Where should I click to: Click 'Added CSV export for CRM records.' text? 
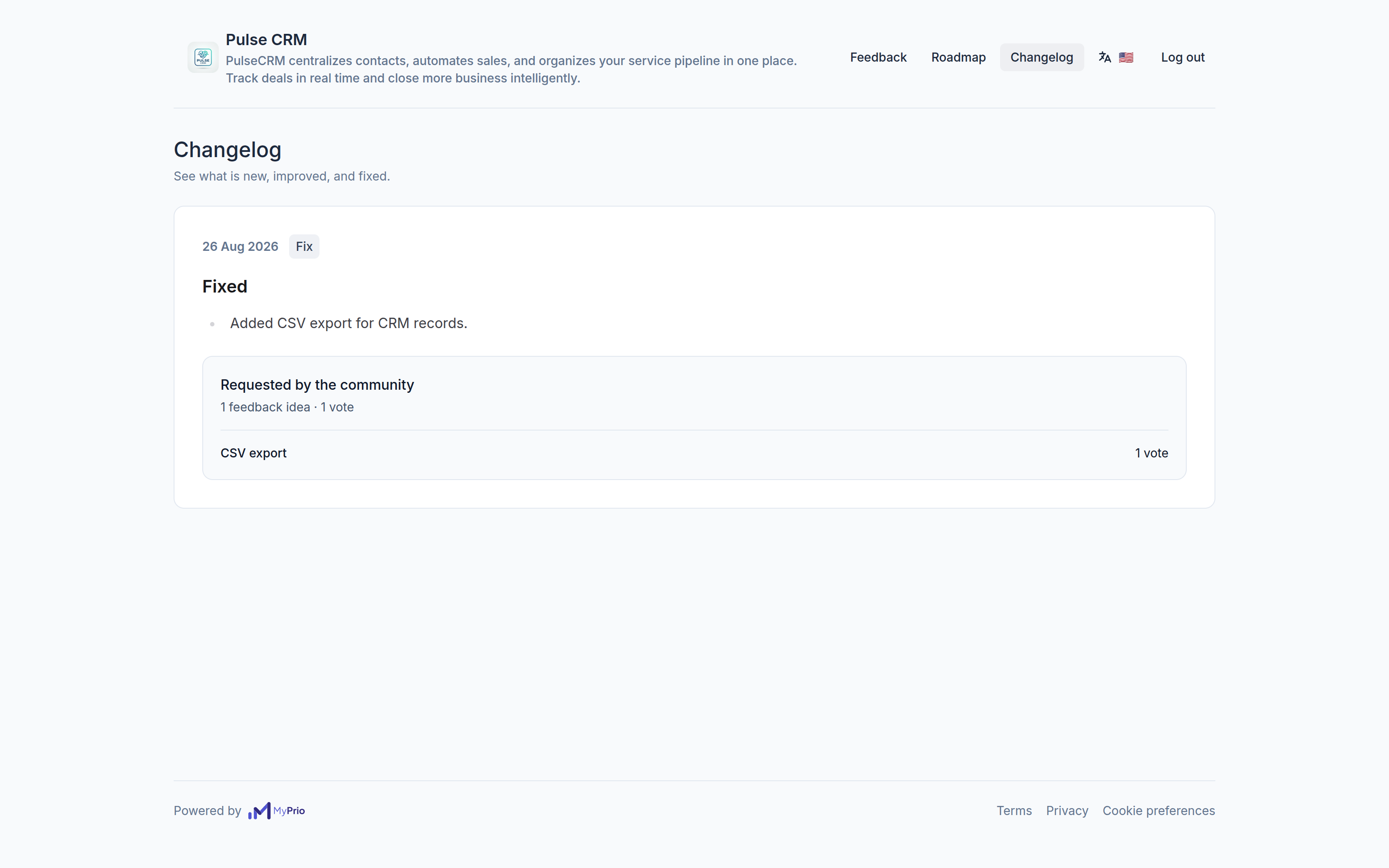tap(349, 323)
